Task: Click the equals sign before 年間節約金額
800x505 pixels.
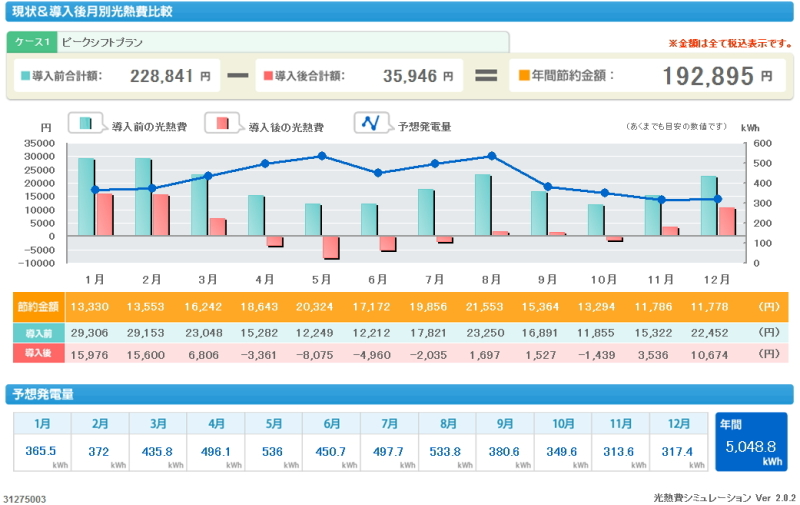Action: 486,75
